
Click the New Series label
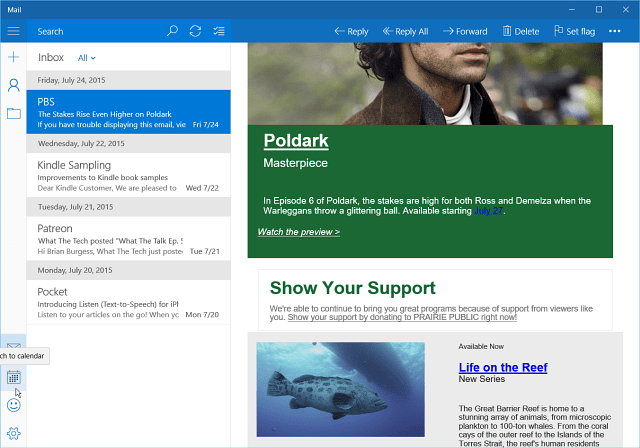point(482,379)
